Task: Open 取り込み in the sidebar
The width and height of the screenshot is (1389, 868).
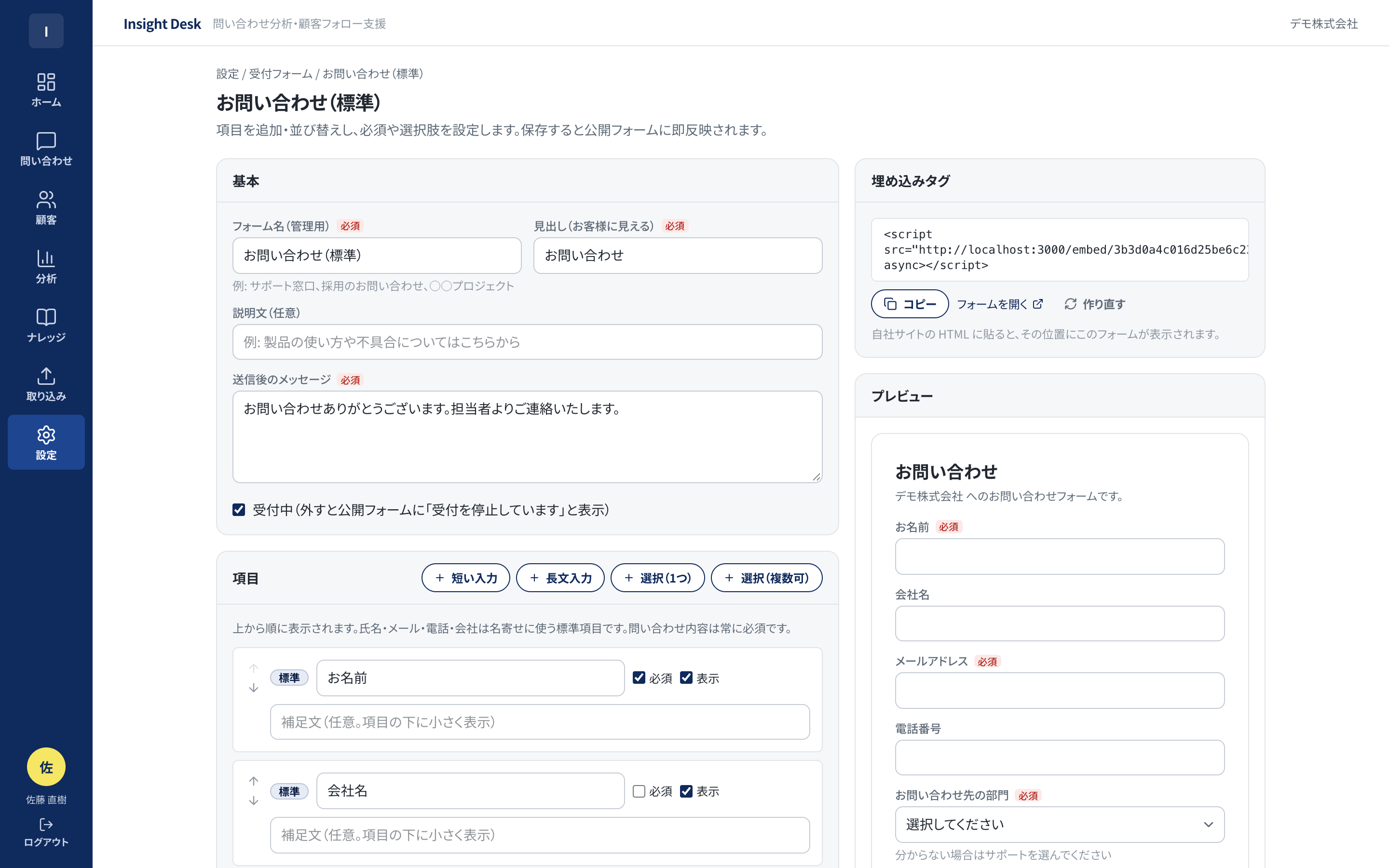Action: 46,385
